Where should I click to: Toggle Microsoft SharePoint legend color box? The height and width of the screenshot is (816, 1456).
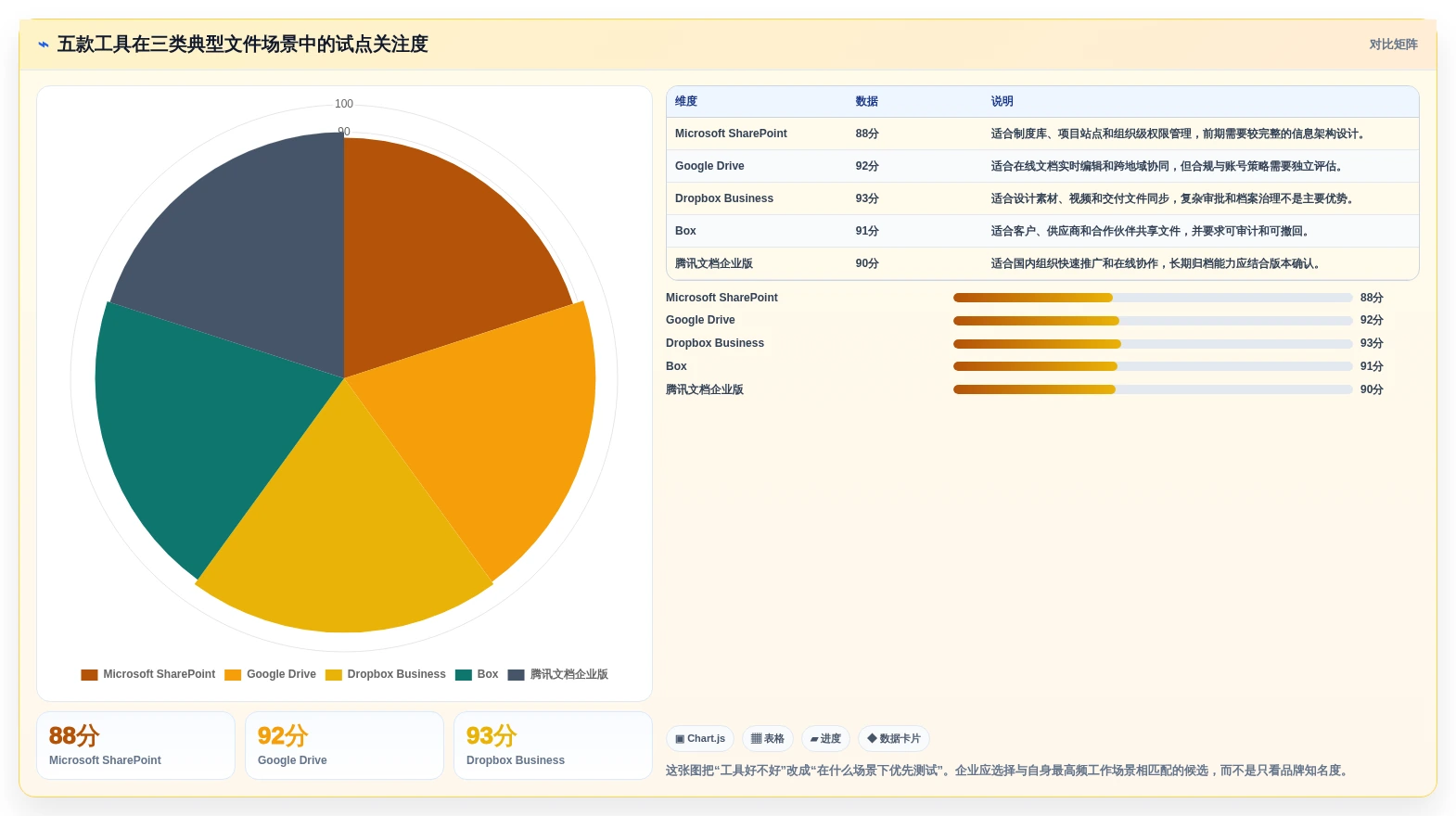pos(89,675)
